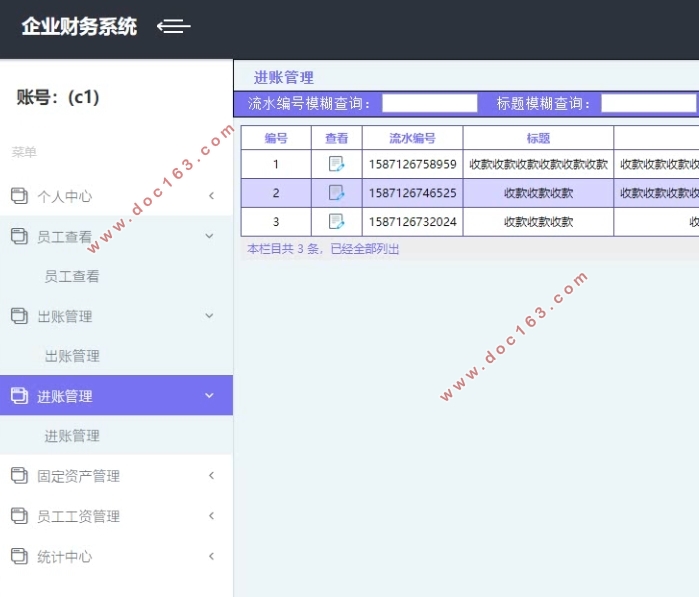Open the view icon for record 1587126758959

coord(336,164)
